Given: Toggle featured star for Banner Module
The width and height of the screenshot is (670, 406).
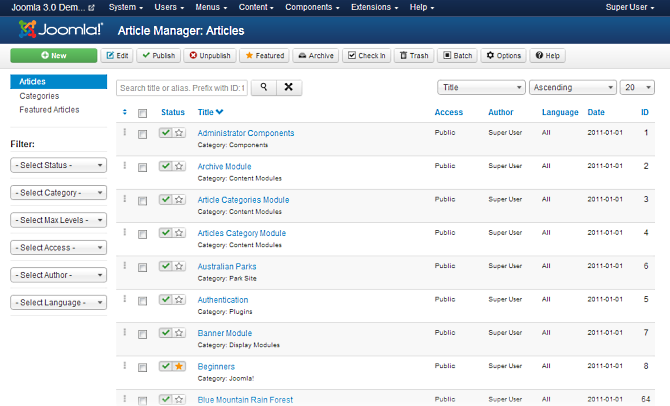Looking at the screenshot, I should tap(179, 333).
